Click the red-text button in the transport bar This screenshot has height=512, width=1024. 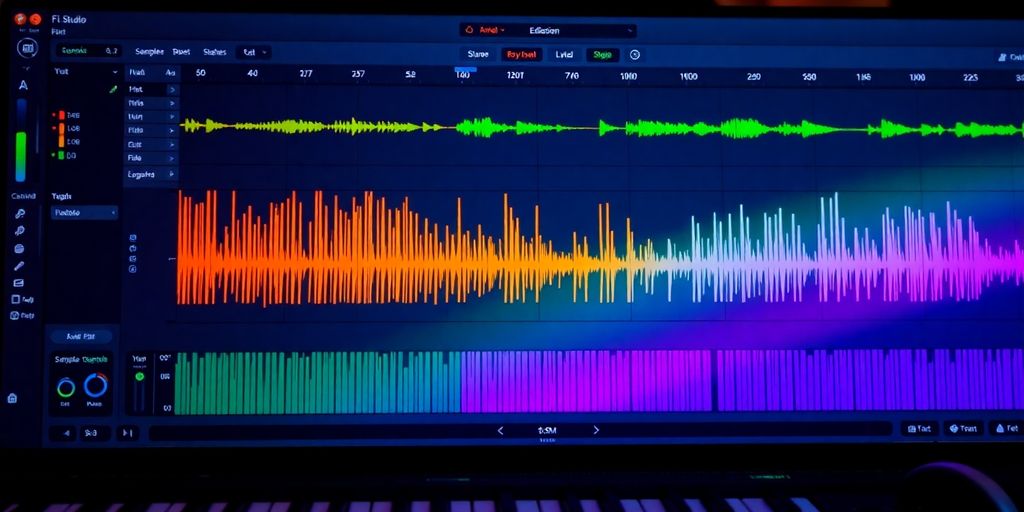pos(522,55)
